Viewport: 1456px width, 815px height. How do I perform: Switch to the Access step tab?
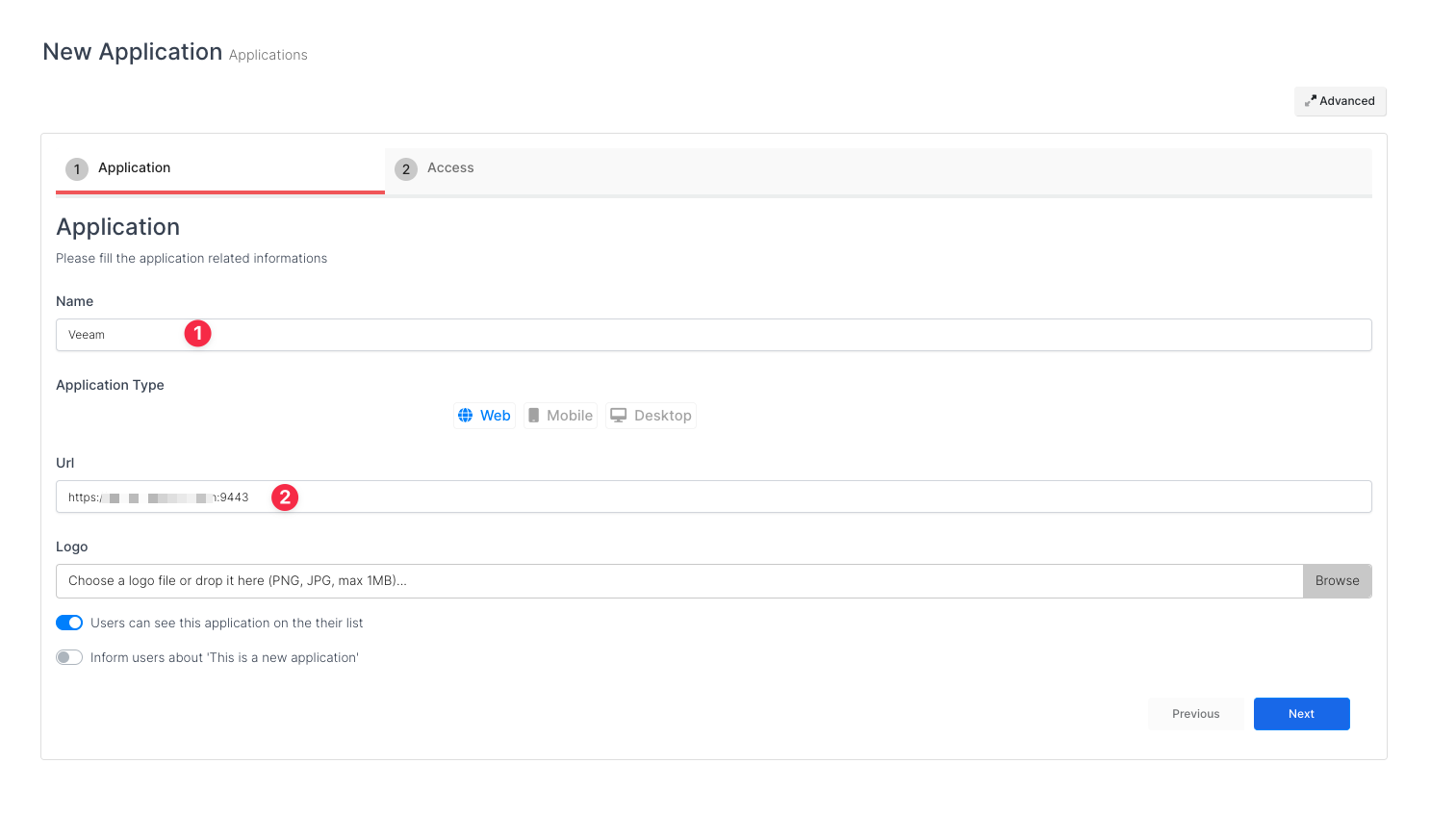(450, 168)
